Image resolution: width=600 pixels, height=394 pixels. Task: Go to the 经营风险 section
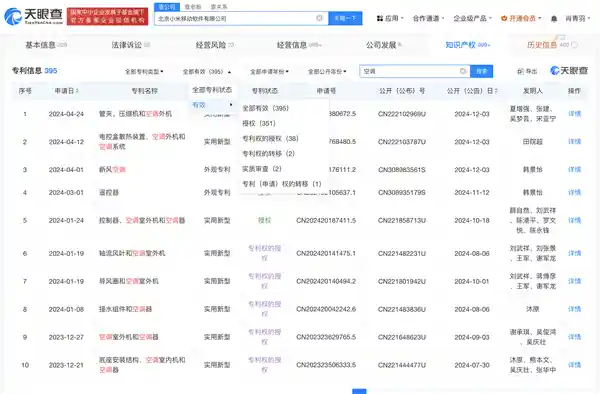point(215,45)
